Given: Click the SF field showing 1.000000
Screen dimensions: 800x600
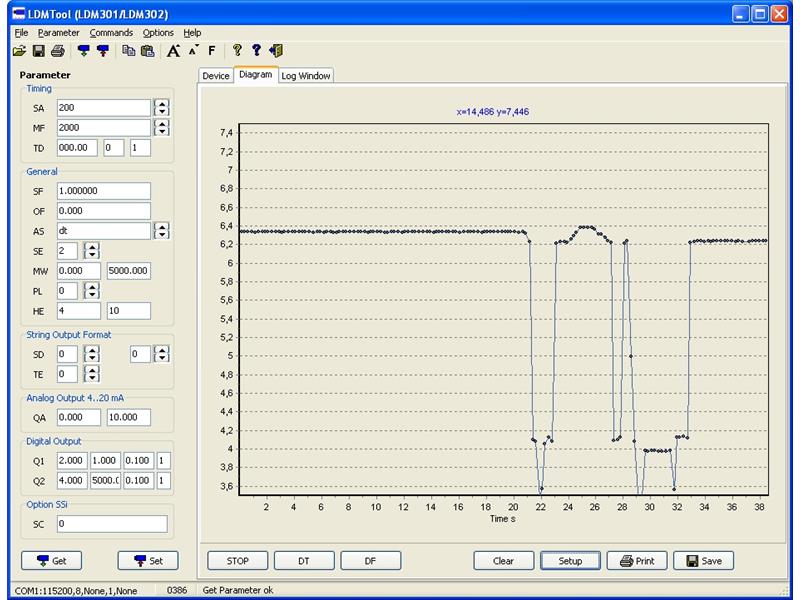Looking at the screenshot, I should coord(104,191).
